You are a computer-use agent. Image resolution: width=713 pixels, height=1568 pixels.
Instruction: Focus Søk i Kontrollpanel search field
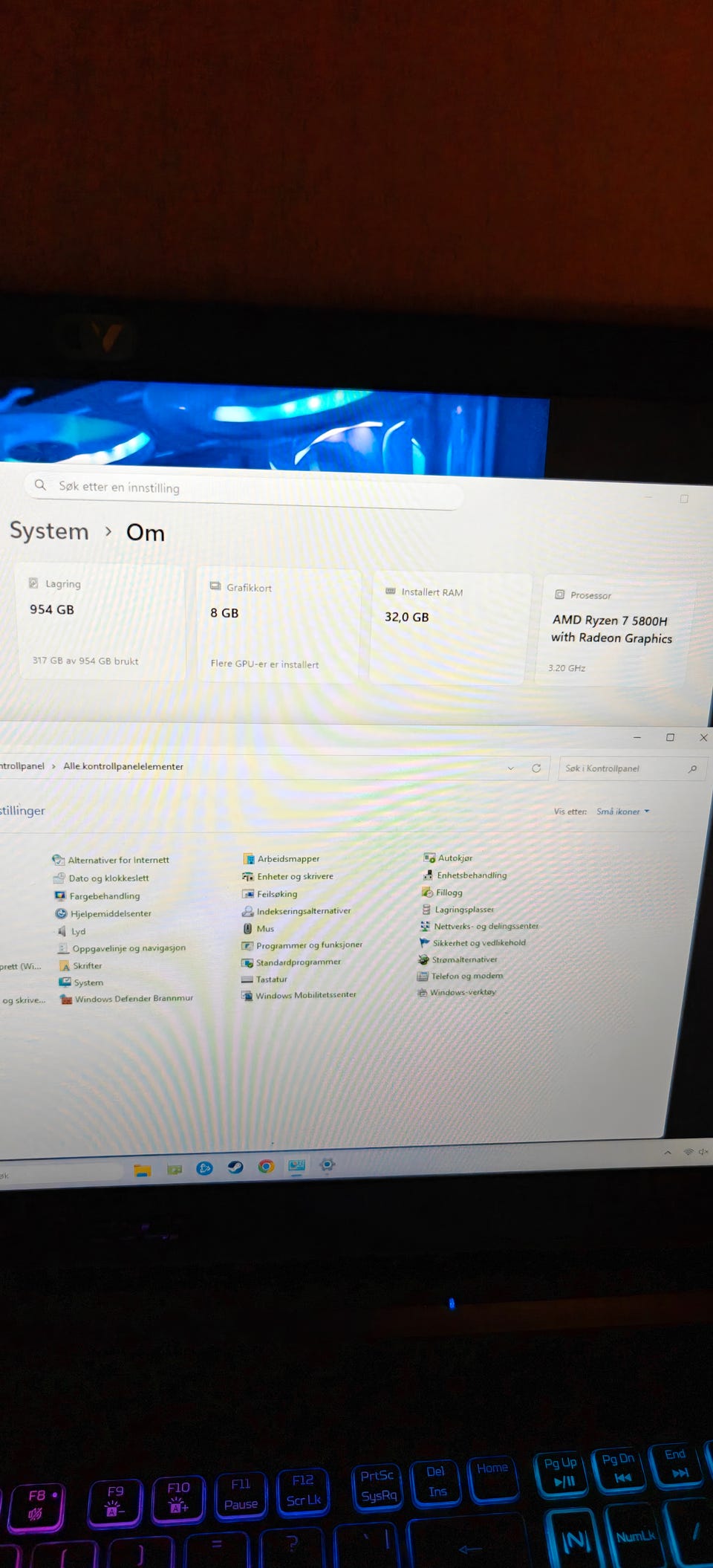632,768
